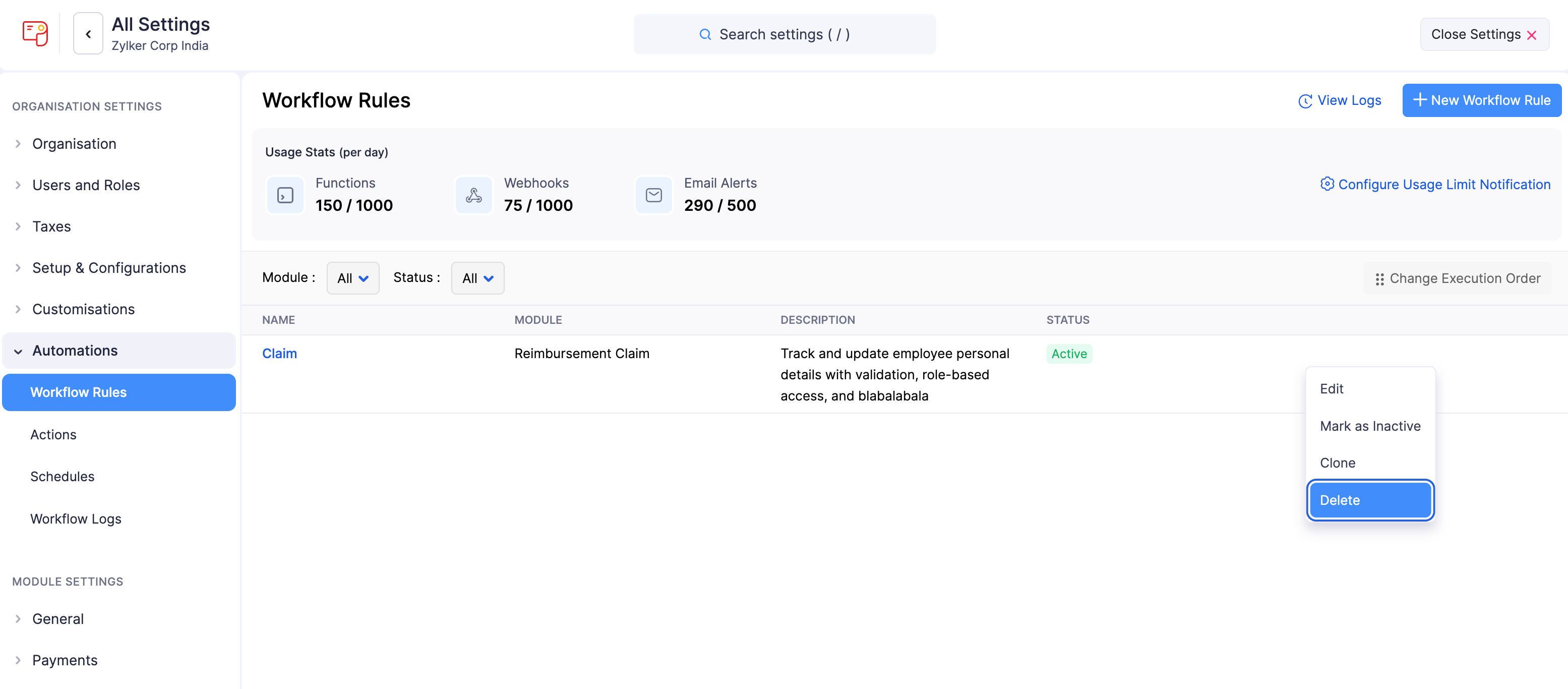Click the Webhooks usage icon
The width and height of the screenshot is (1568, 689).
tap(473, 195)
